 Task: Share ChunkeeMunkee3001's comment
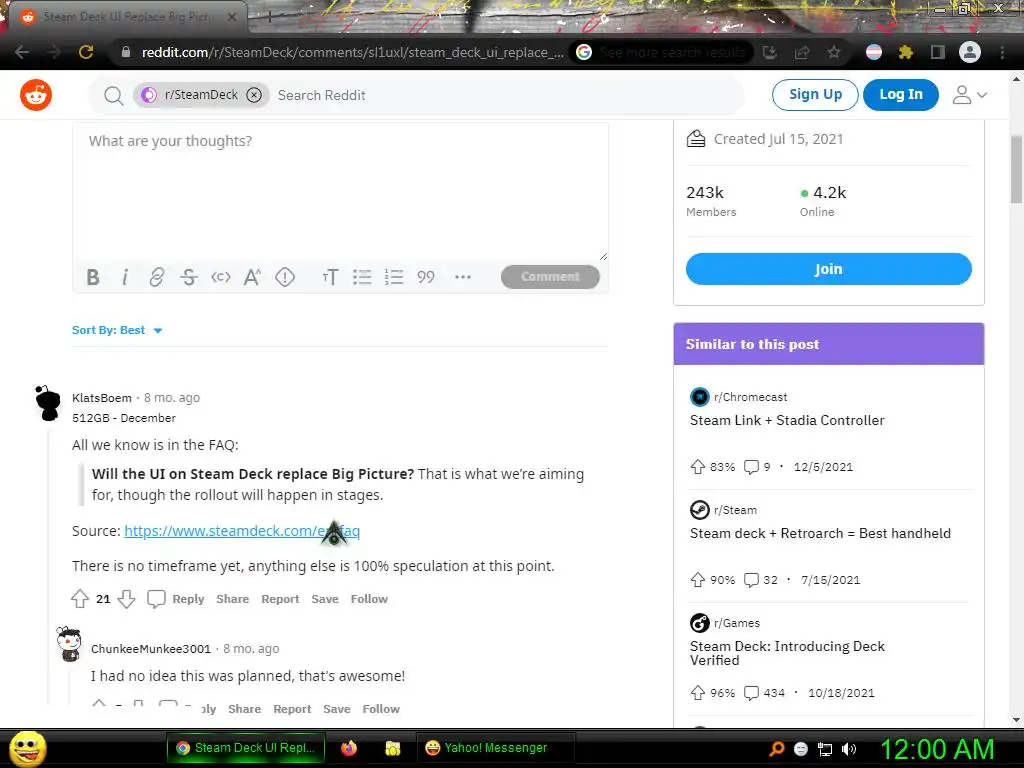click(x=244, y=709)
